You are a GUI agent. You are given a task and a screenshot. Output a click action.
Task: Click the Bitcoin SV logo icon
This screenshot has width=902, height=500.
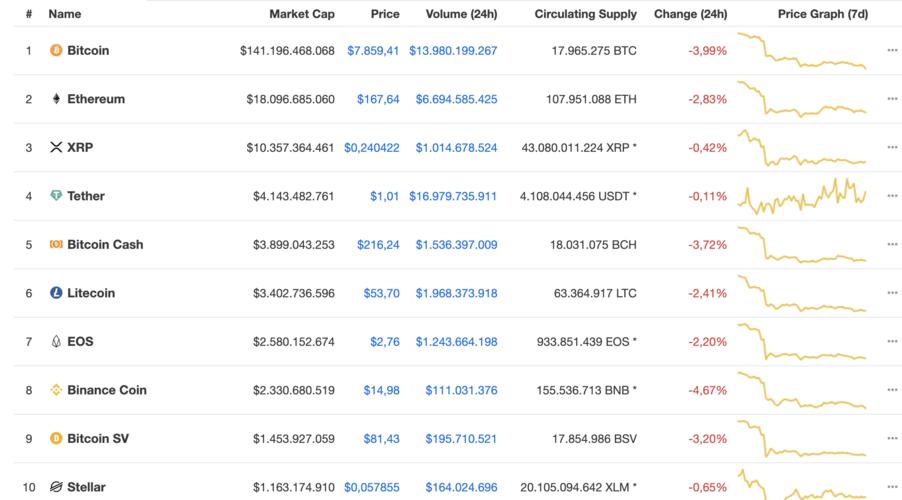coord(56,438)
